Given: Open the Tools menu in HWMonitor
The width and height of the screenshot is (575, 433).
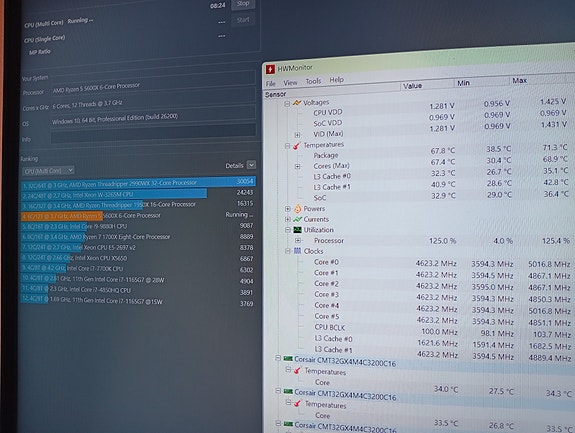Looking at the screenshot, I should (x=313, y=81).
